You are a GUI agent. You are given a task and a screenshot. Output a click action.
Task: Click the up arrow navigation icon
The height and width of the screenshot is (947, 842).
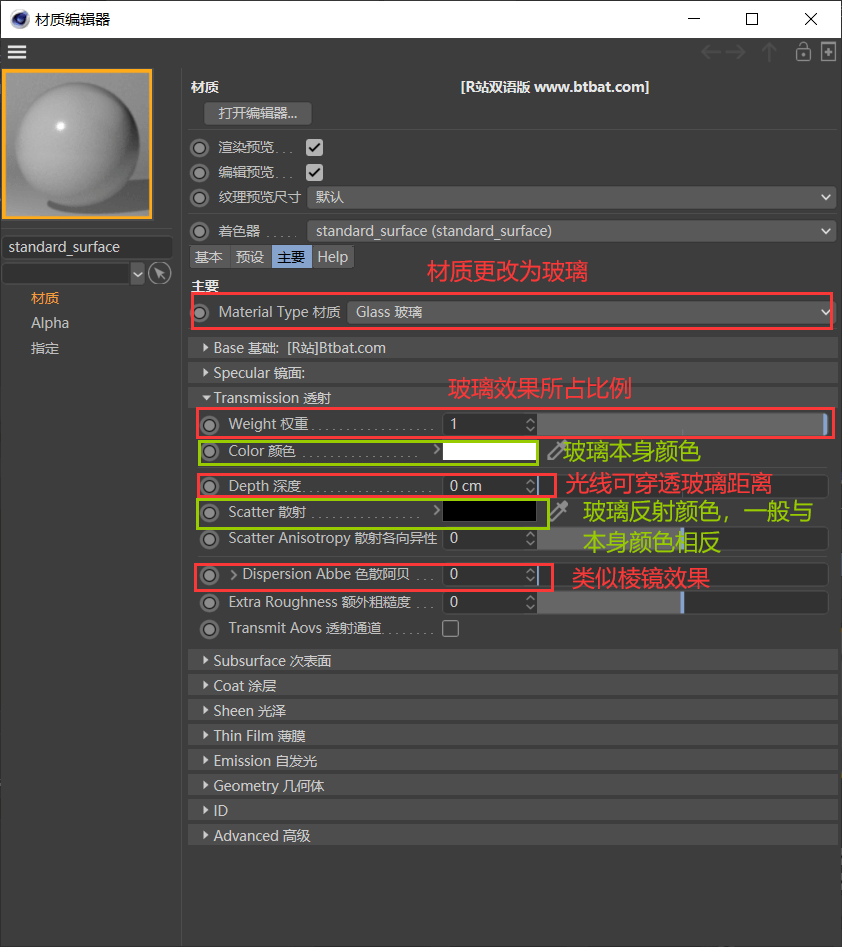(x=769, y=53)
